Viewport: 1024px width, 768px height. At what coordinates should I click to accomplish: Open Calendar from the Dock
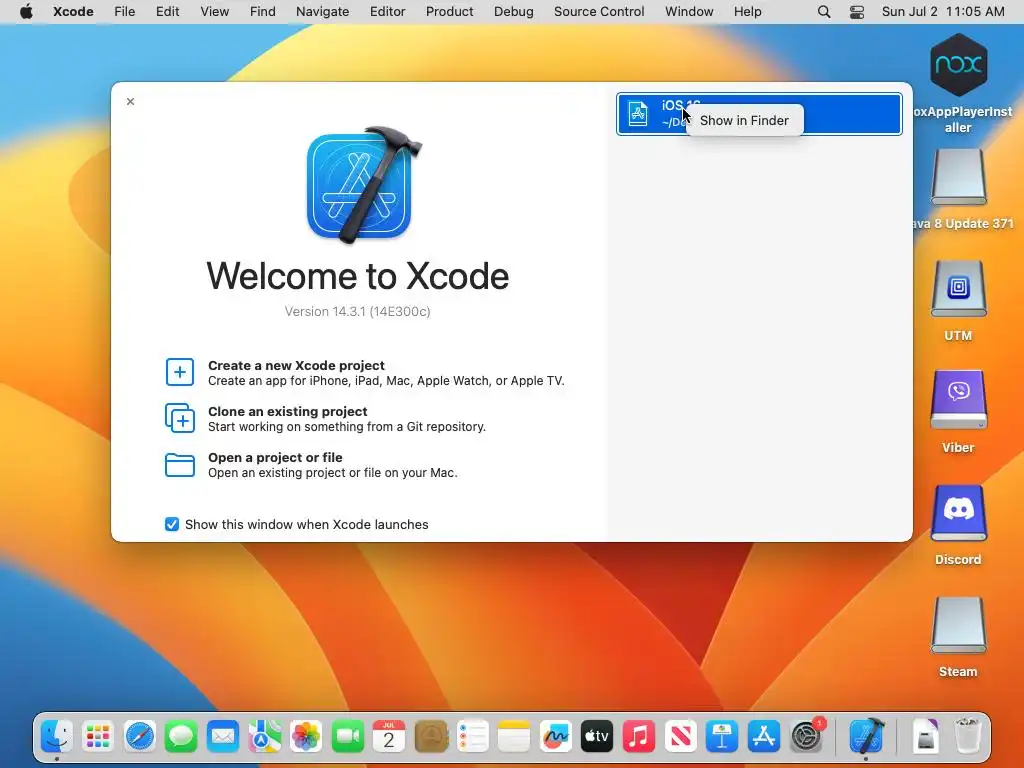pos(389,737)
